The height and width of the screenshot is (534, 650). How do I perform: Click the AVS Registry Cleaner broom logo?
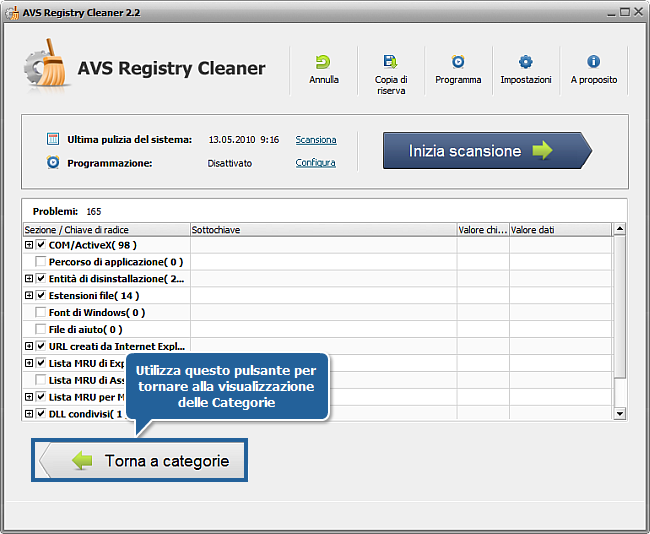[x=45, y=63]
